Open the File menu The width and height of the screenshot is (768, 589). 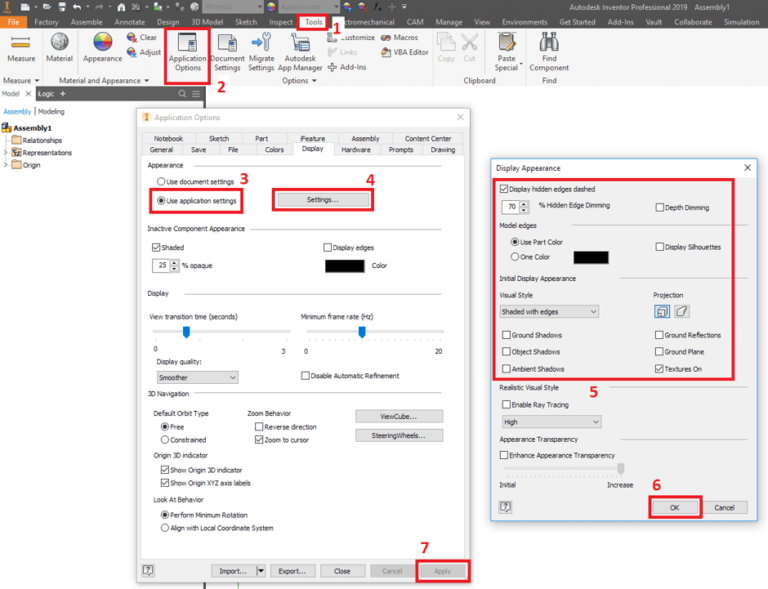[x=13, y=22]
